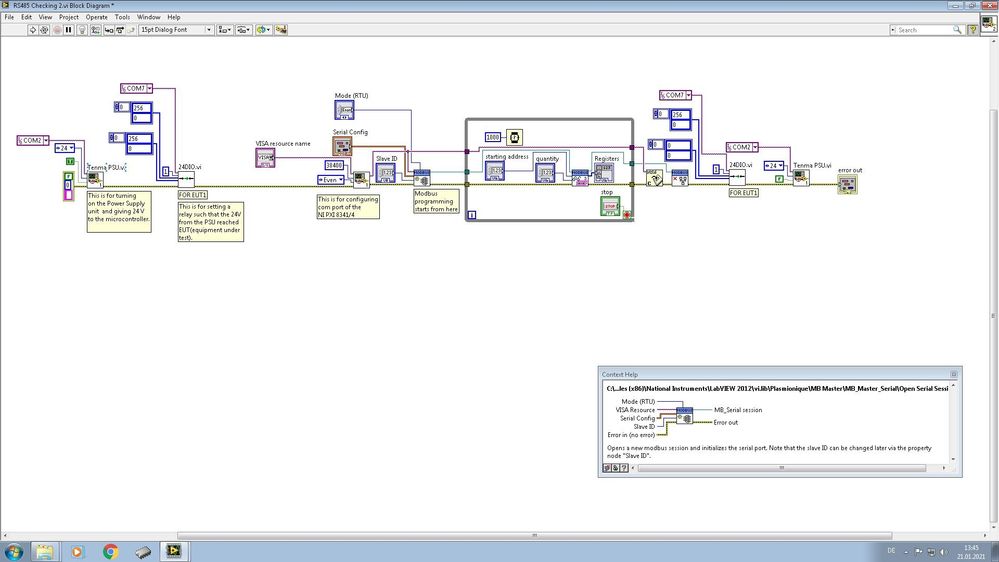
Task: Toggle Context Help show optional terminals
Action: (607, 468)
